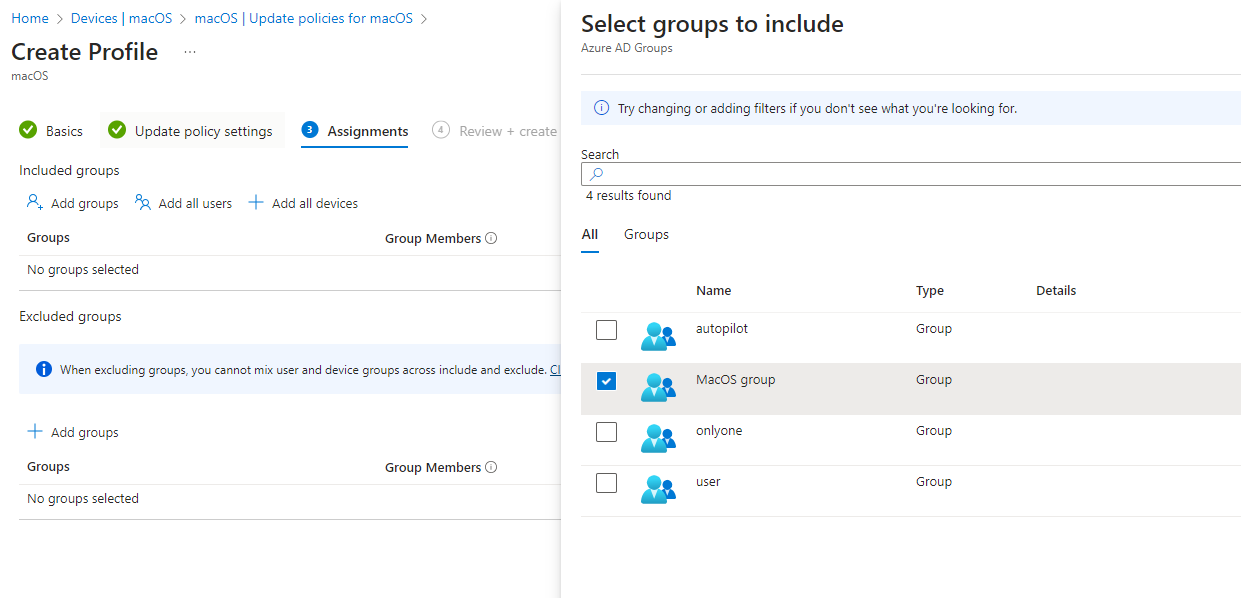This screenshot has height=598, width=1241.
Task: Open the Create Profile ellipsis menu
Action: tap(190, 52)
